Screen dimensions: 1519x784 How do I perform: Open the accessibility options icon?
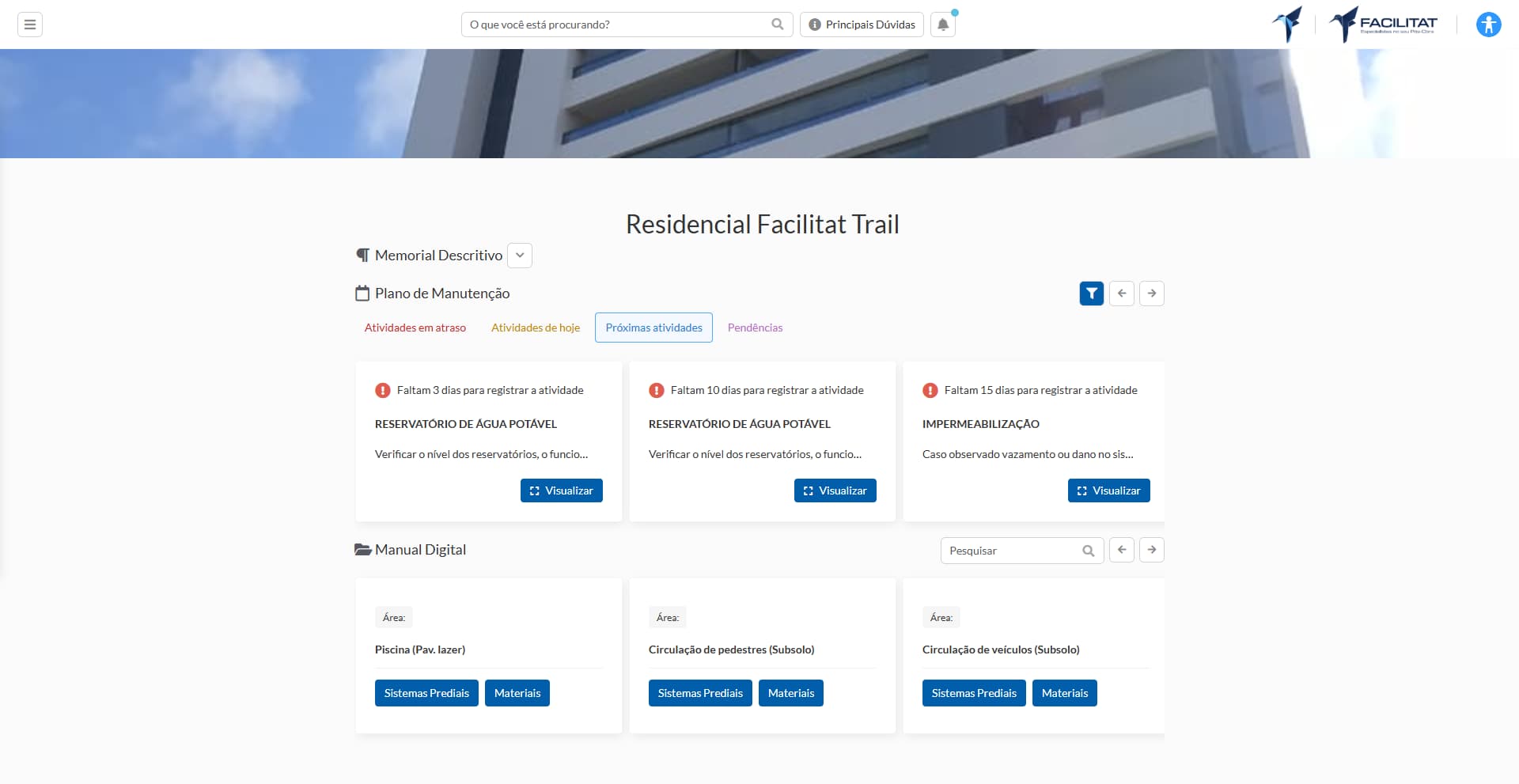(x=1488, y=25)
